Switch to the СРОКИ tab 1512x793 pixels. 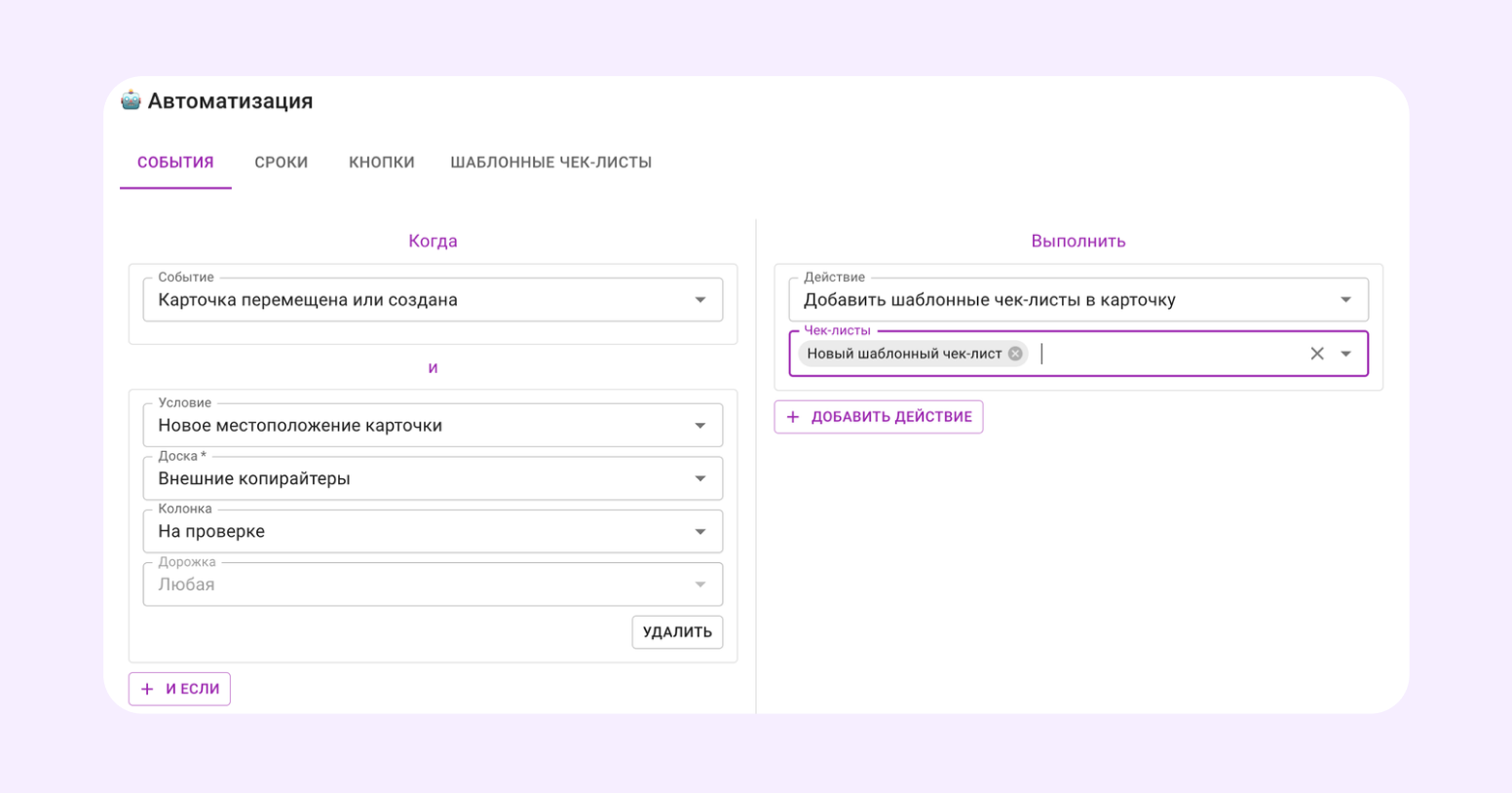[282, 163]
